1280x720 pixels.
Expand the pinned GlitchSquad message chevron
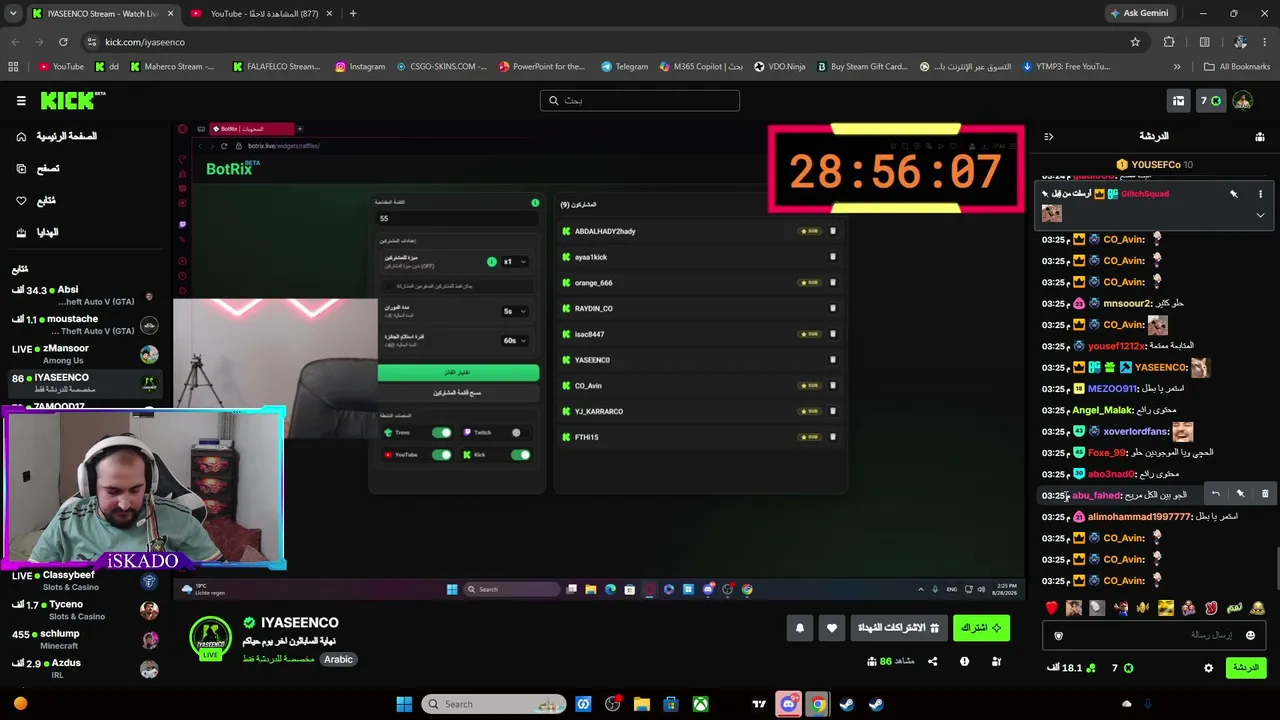point(1260,215)
